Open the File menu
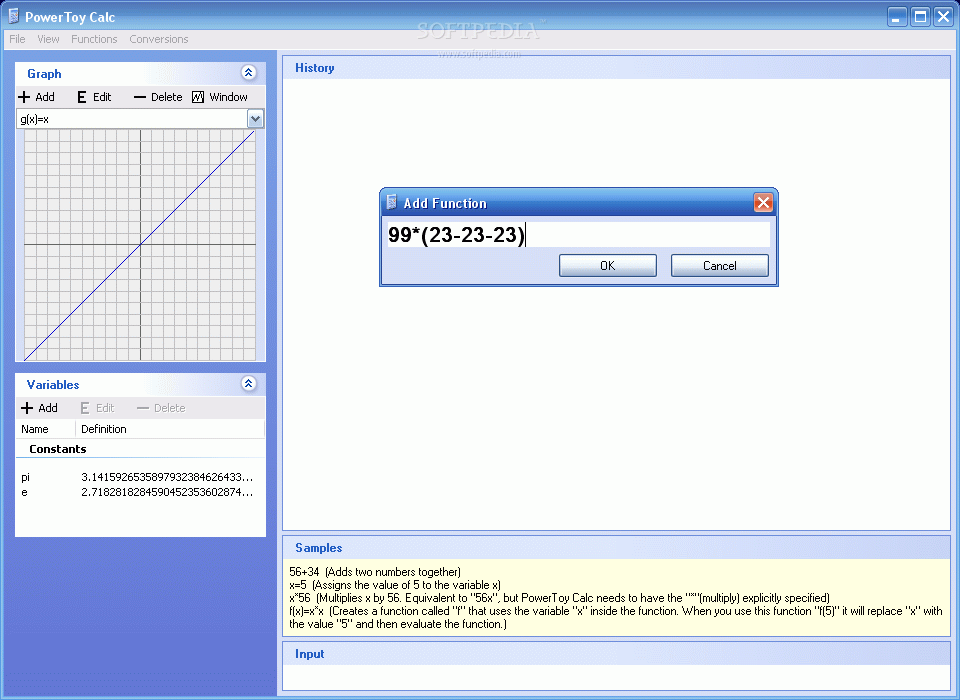 point(16,39)
